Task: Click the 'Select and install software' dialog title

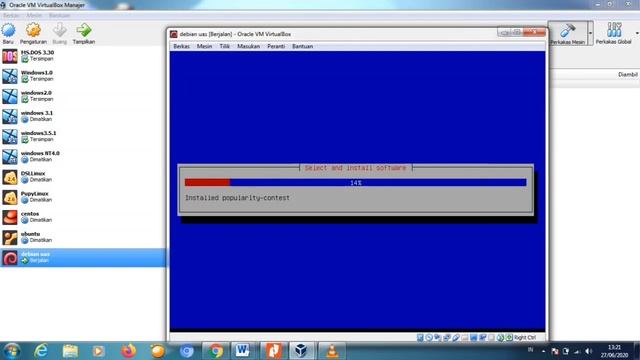Action: point(356,168)
